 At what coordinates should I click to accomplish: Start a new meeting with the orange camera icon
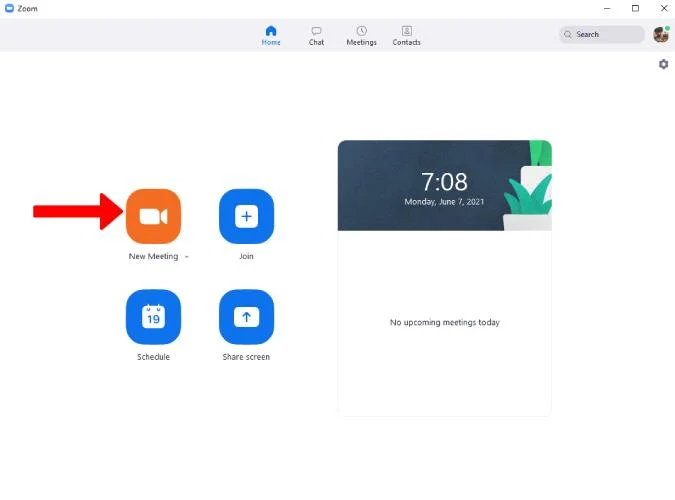tap(153, 216)
